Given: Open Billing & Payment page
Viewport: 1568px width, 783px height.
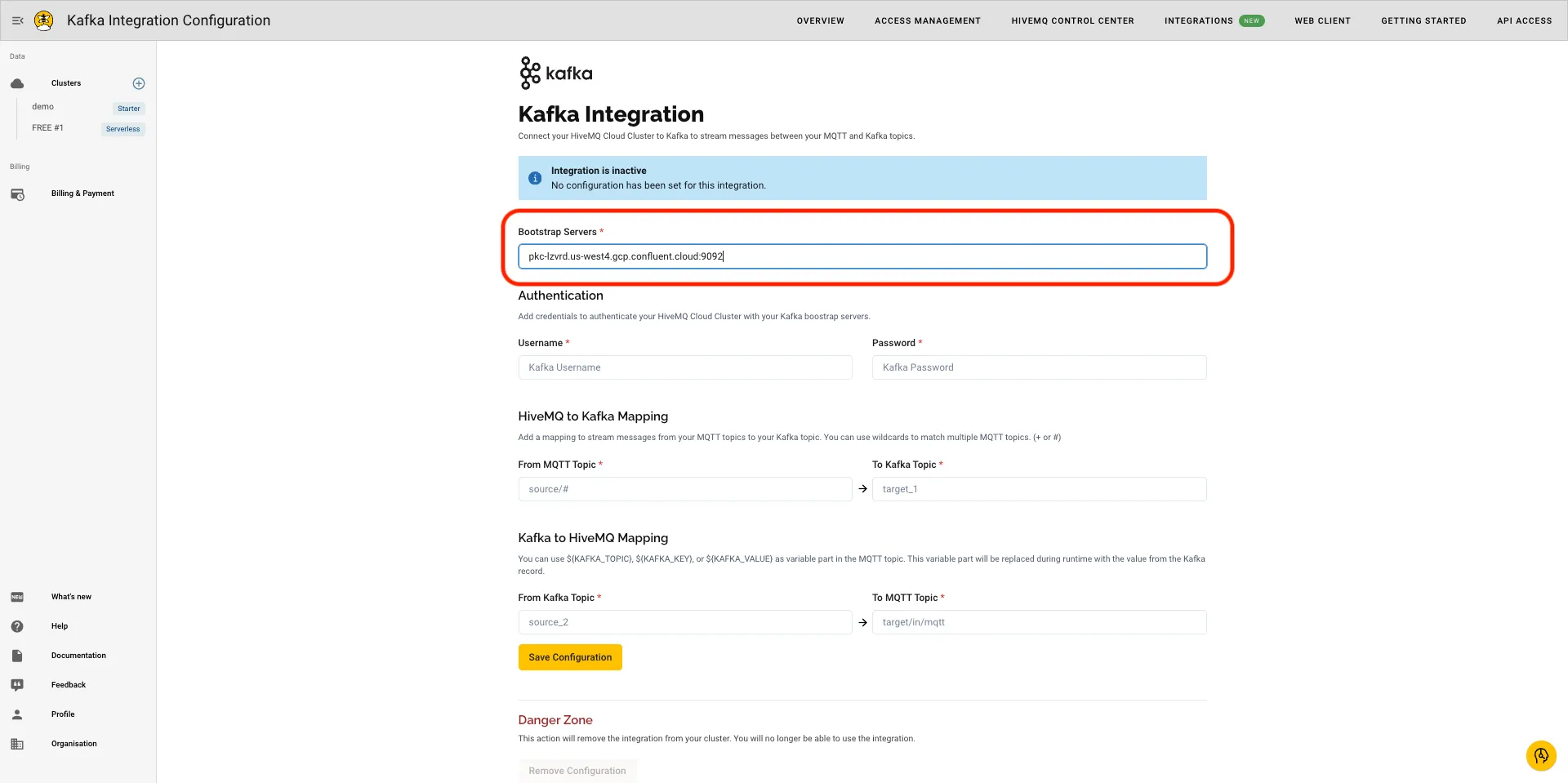Looking at the screenshot, I should point(82,194).
